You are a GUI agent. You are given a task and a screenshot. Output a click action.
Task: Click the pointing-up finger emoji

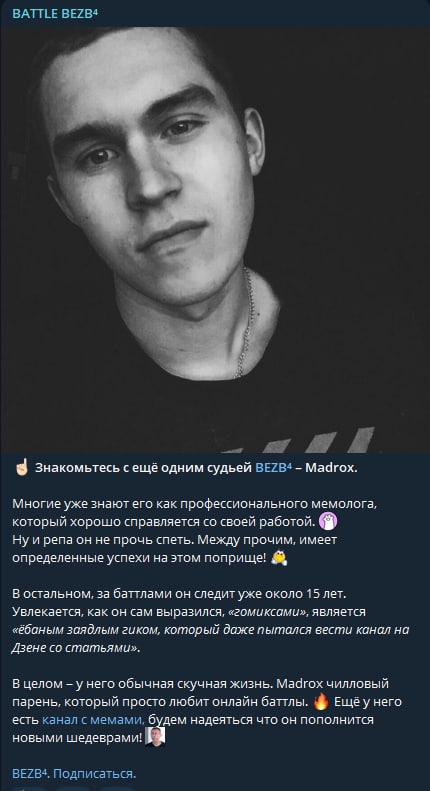[21, 468]
